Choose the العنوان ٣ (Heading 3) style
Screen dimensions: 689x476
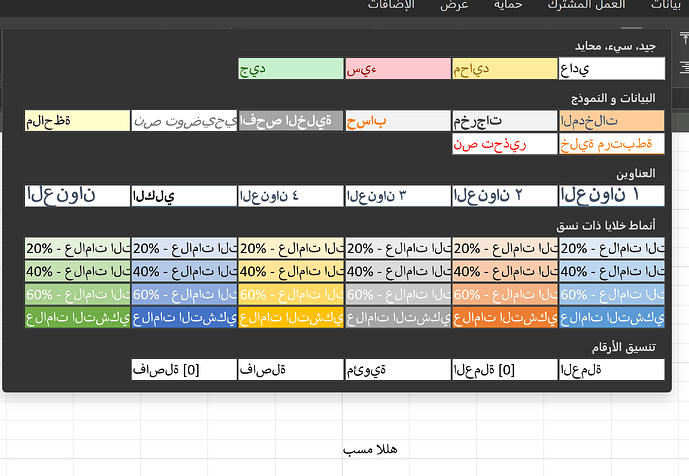click(x=398, y=196)
